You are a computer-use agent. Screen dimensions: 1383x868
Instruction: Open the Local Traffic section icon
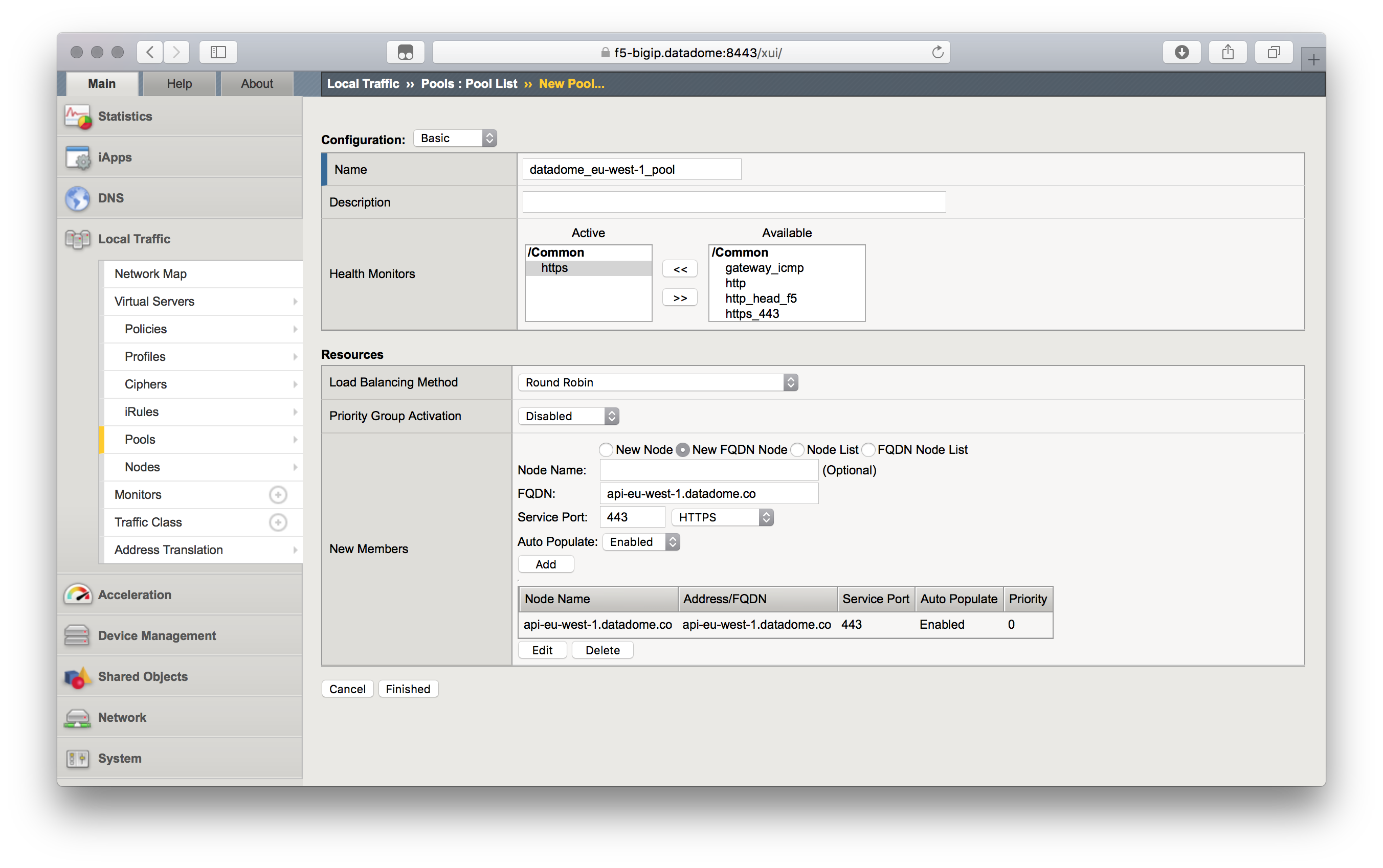pyautogui.click(x=78, y=239)
